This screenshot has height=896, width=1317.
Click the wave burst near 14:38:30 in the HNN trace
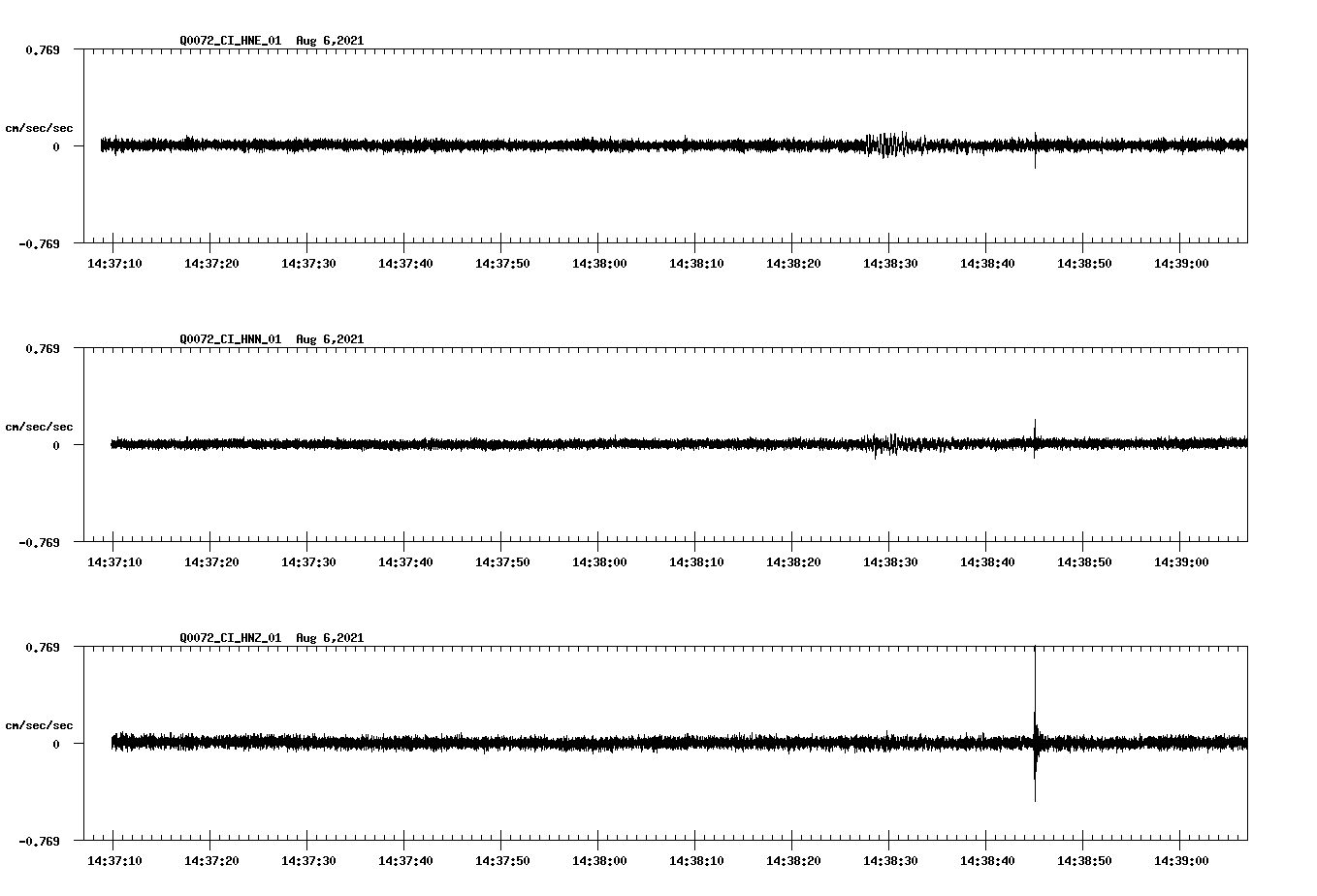pos(884,444)
